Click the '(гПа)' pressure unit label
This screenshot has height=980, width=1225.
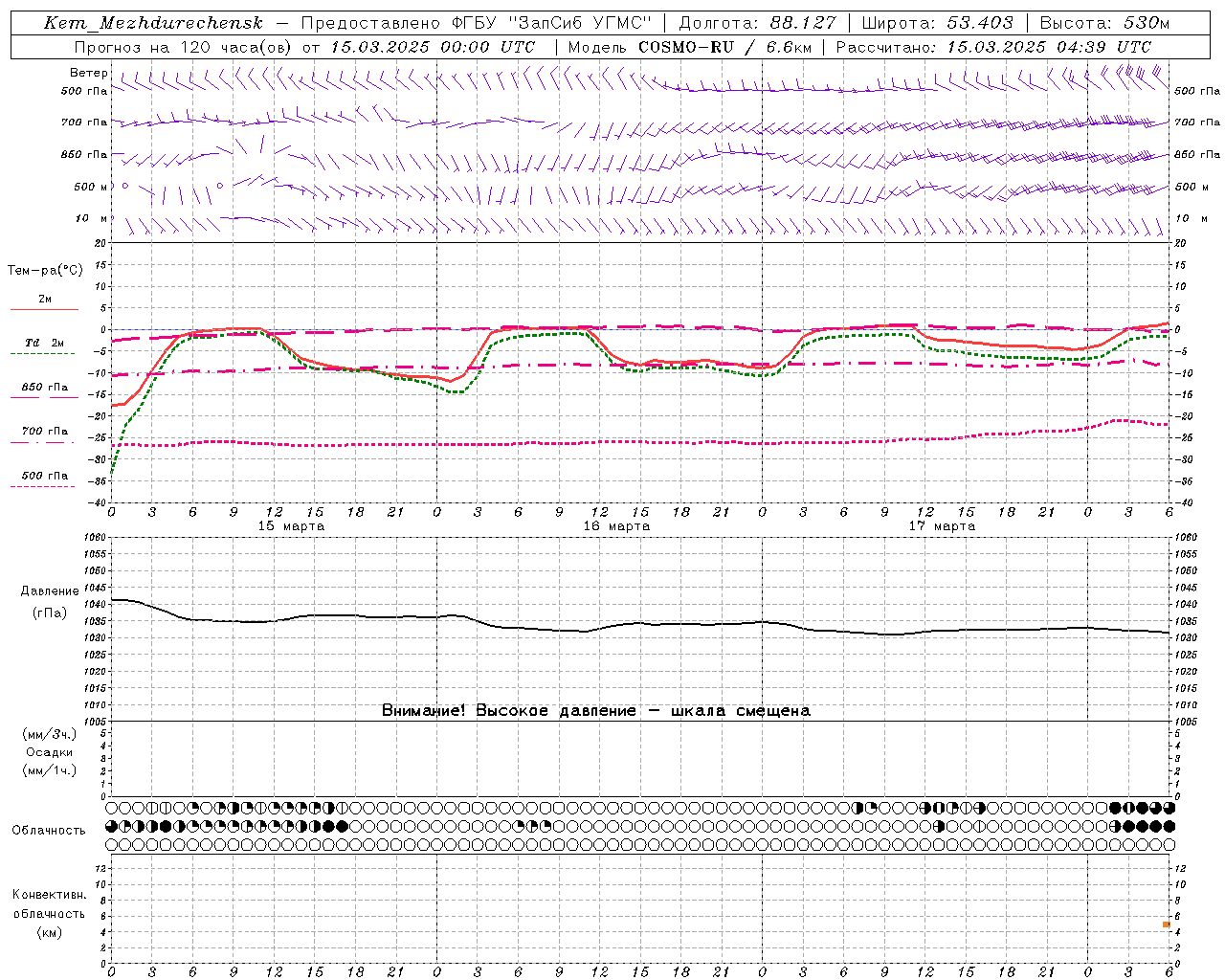(50, 612)
